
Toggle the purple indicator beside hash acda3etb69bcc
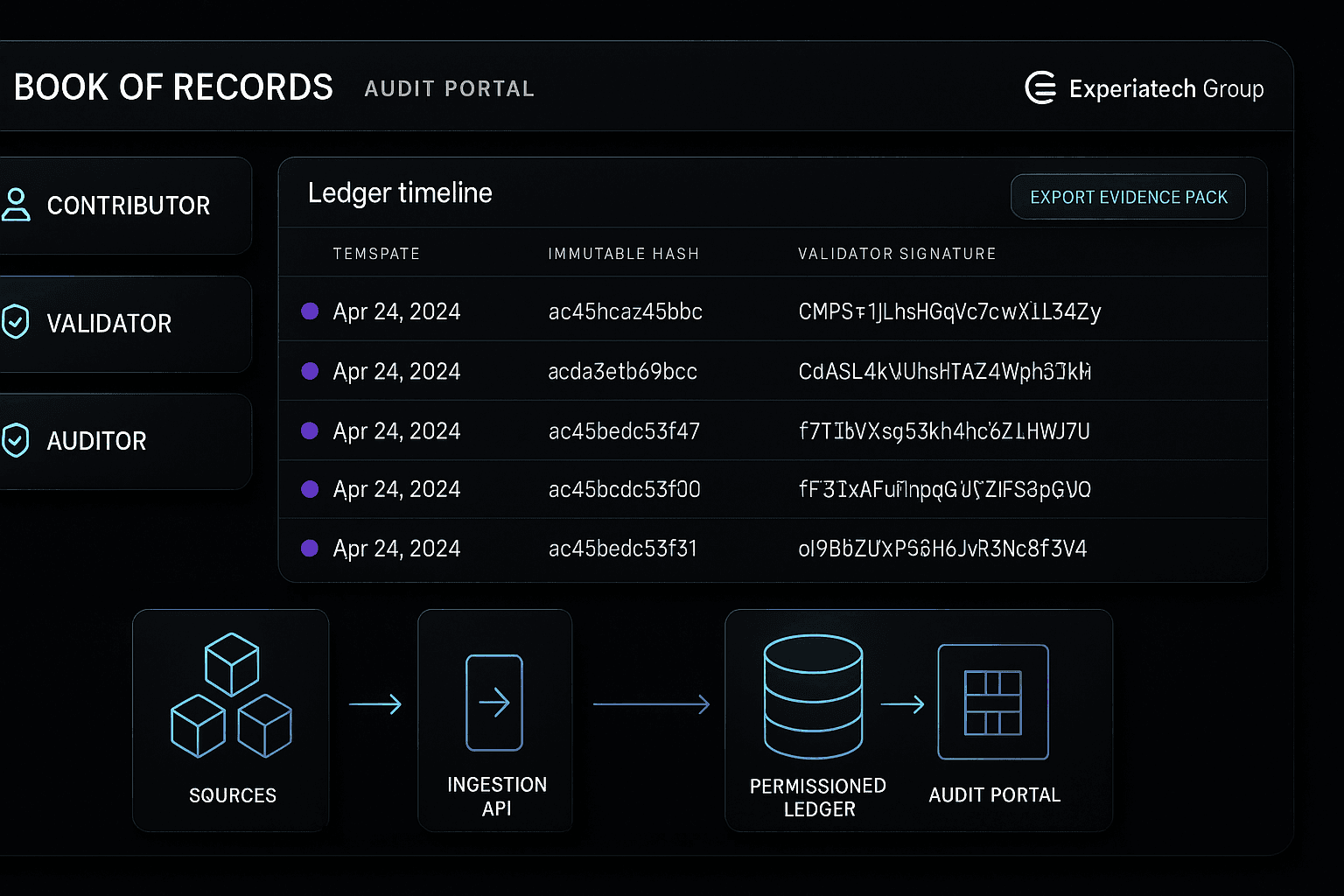tap(310, 371)
